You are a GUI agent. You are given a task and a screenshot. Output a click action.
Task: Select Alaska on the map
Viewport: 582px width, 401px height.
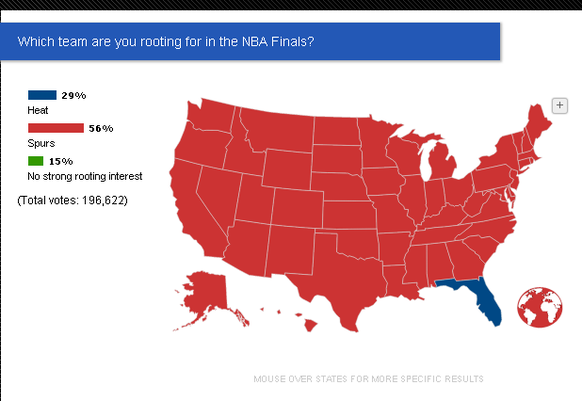click(x=206, y=297)
